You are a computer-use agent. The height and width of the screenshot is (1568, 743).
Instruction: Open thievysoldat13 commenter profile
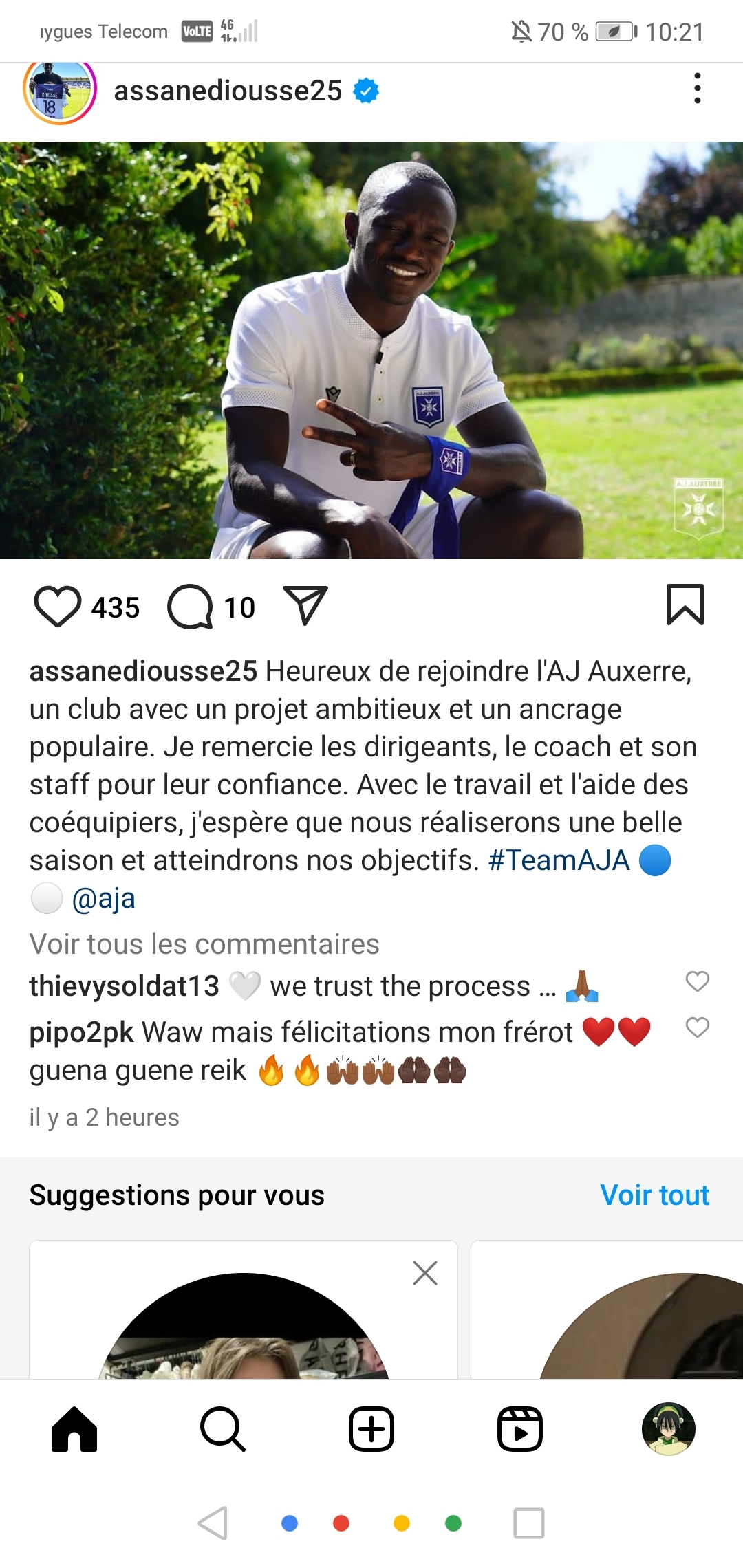pyautogui.click(x=124, y=986)
